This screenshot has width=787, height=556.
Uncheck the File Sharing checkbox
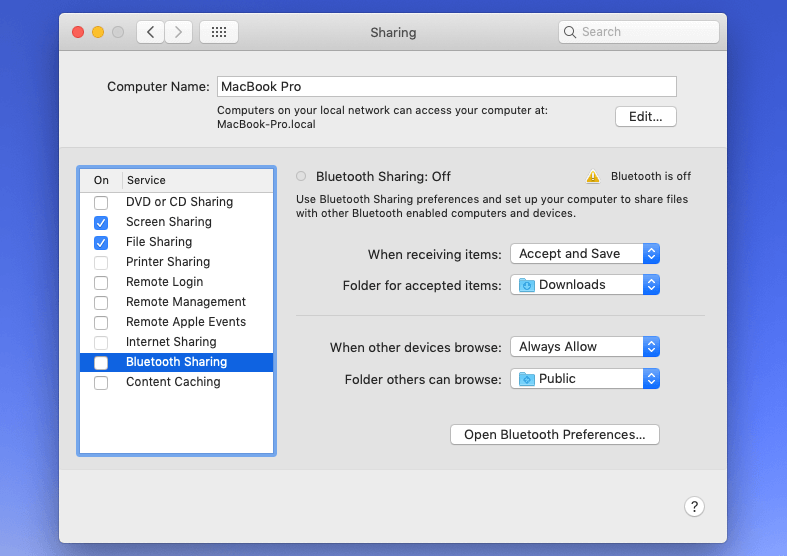[x=101, y=242]
